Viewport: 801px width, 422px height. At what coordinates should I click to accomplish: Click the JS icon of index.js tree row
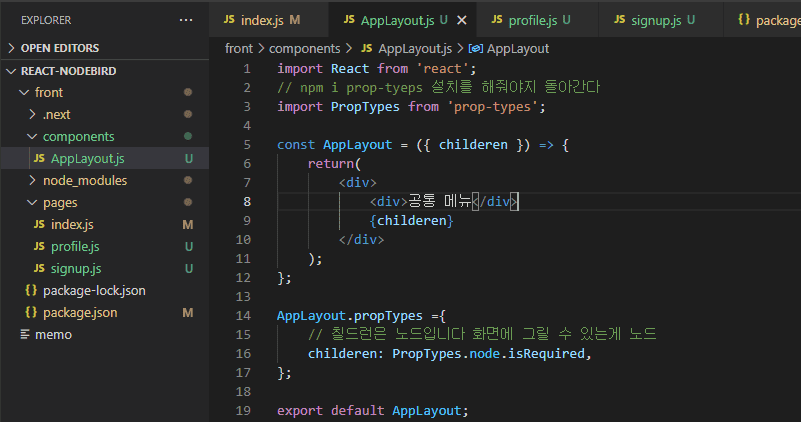point(39,224)
